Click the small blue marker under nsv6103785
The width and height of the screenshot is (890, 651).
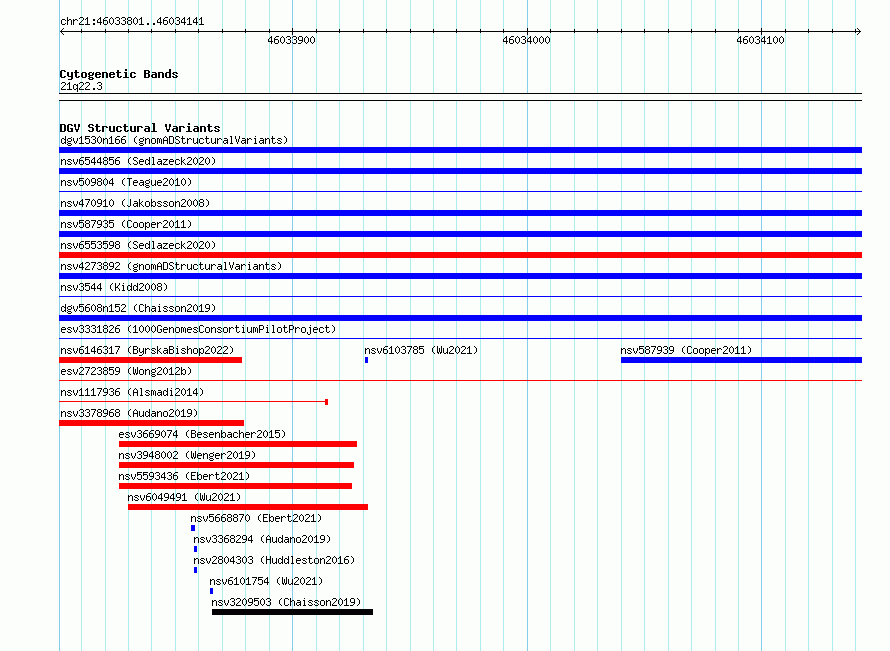[x=367, y=360]
